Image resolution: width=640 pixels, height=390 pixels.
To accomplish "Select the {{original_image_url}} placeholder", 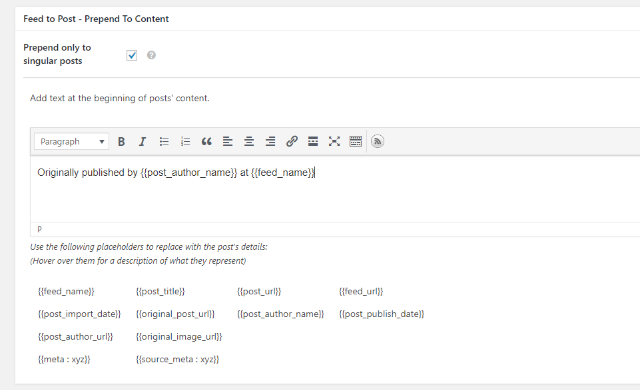I will 179,337.
